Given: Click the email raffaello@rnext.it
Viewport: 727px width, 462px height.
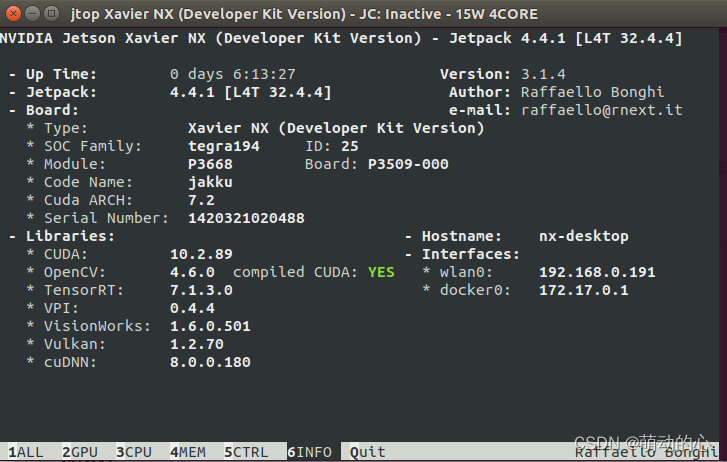Looking at the screenshot, I should point(601,110).
